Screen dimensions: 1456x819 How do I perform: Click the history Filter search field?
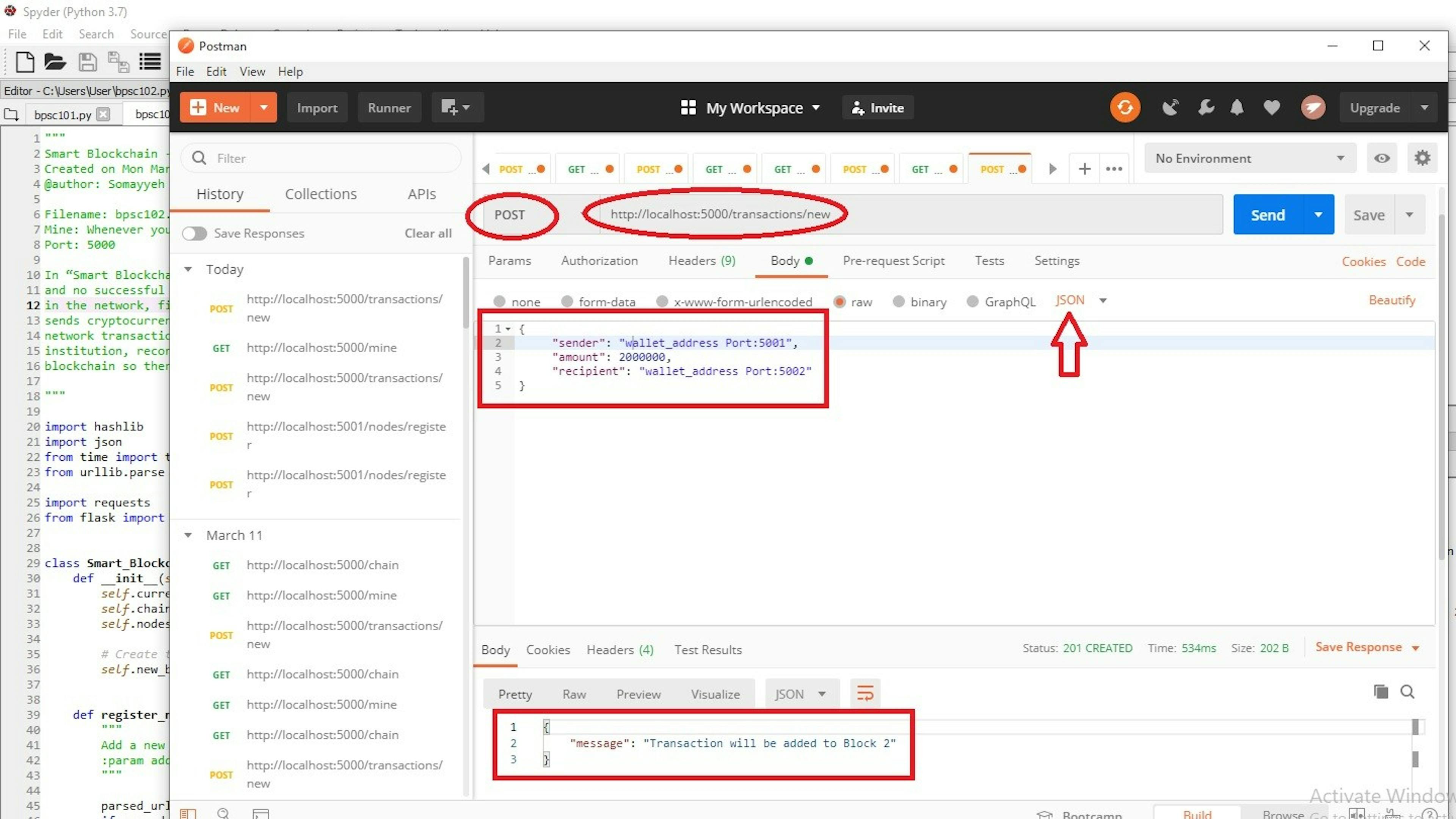(x=321, y=158)
